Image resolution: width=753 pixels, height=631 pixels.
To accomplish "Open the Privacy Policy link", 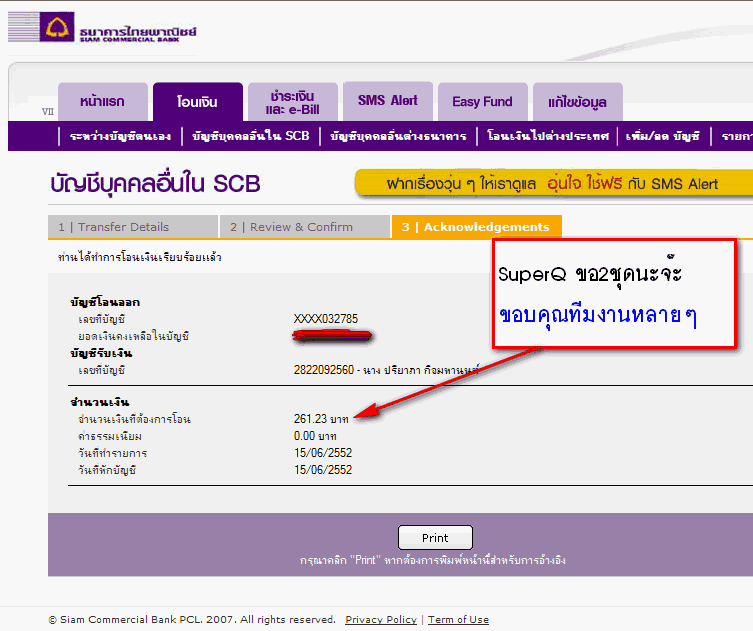I will pyautogui.click(x=381, y=619).
